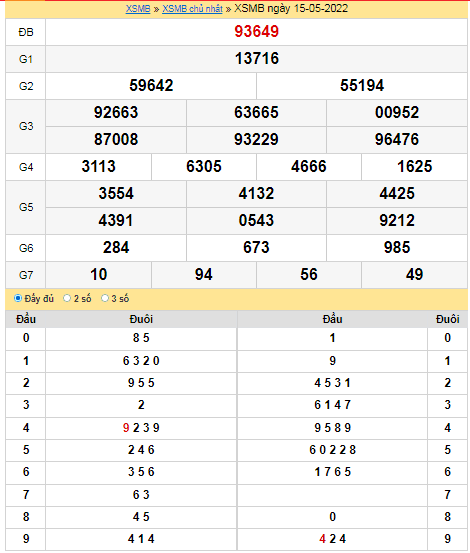Click the special prize number 93649
Image resolution: width=470 pixels, height=553 pixels.
tap(257, 31)
